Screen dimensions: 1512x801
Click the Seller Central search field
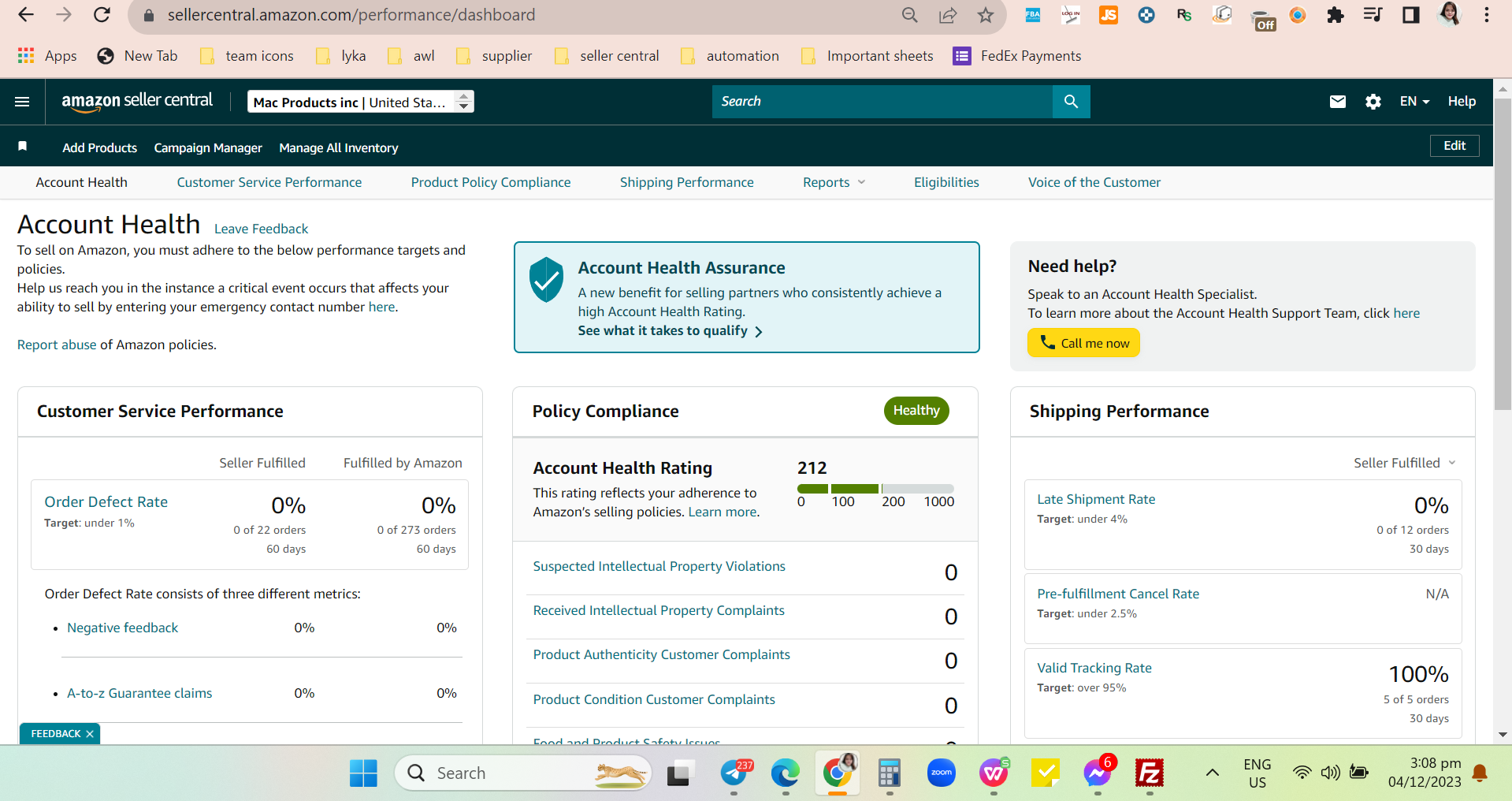coord(882,102)
